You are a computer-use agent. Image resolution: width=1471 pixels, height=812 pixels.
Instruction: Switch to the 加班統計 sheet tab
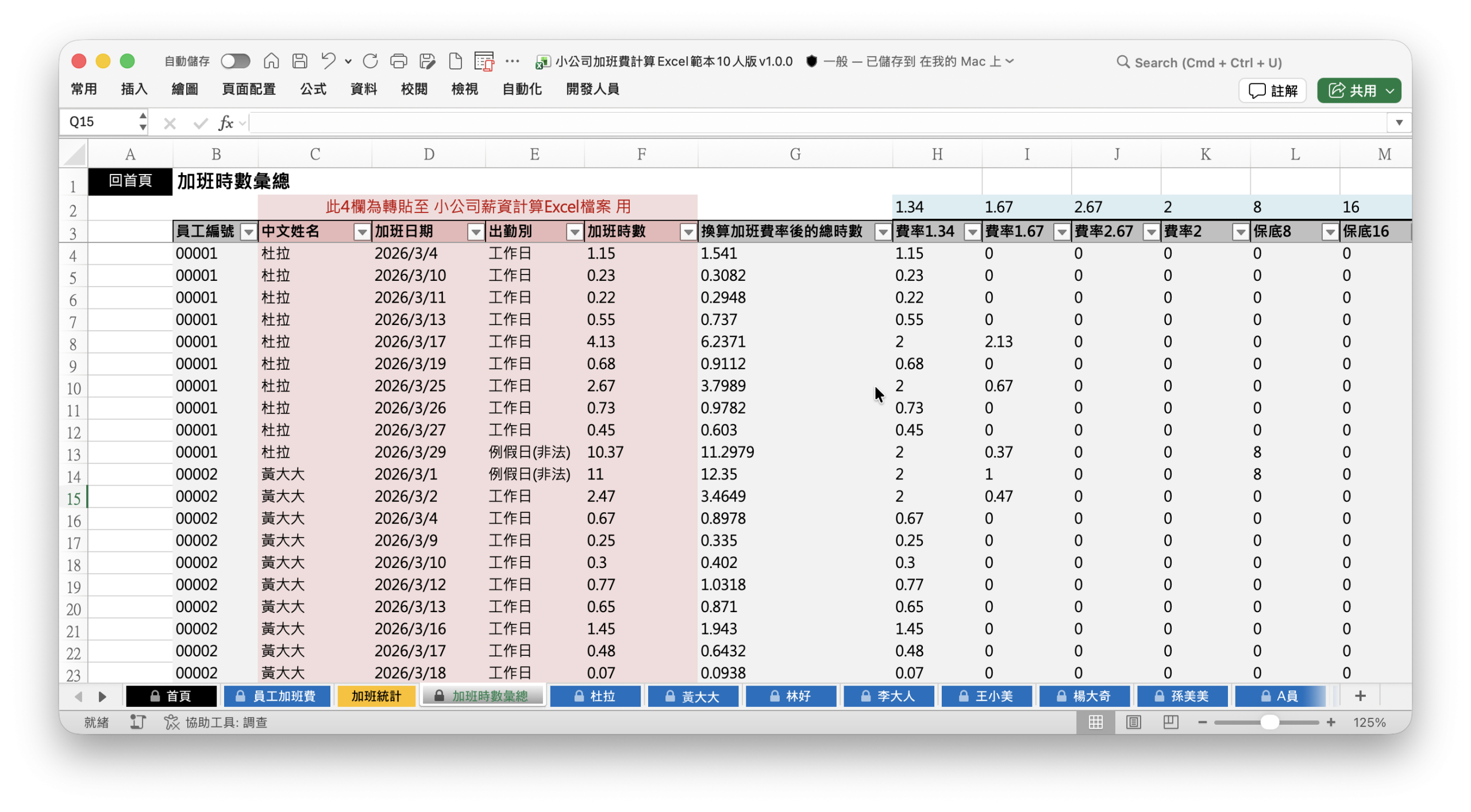click(376, 696)
